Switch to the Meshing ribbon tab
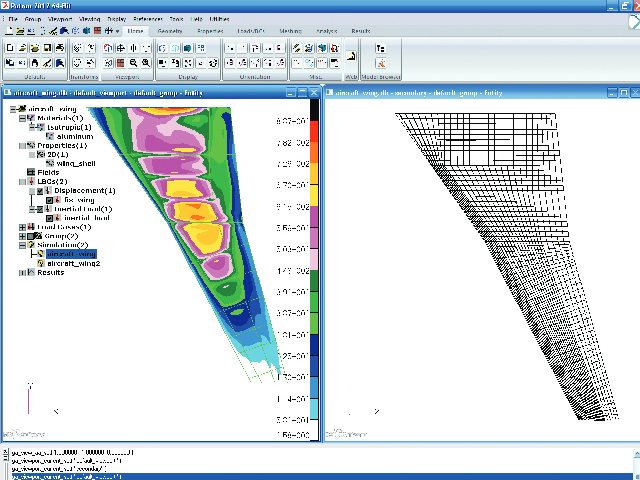Screen dimensions: 640x480 tap(291, 31)
